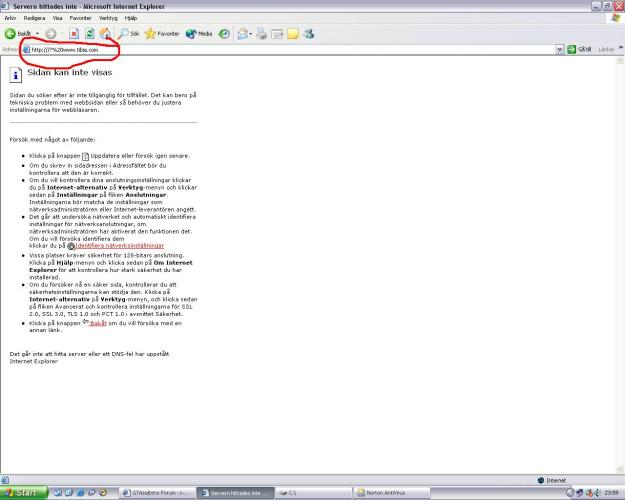Open Favoriter star in toolbar
The width and height of the screenshot is (625, 500).
tap(162, 34)
